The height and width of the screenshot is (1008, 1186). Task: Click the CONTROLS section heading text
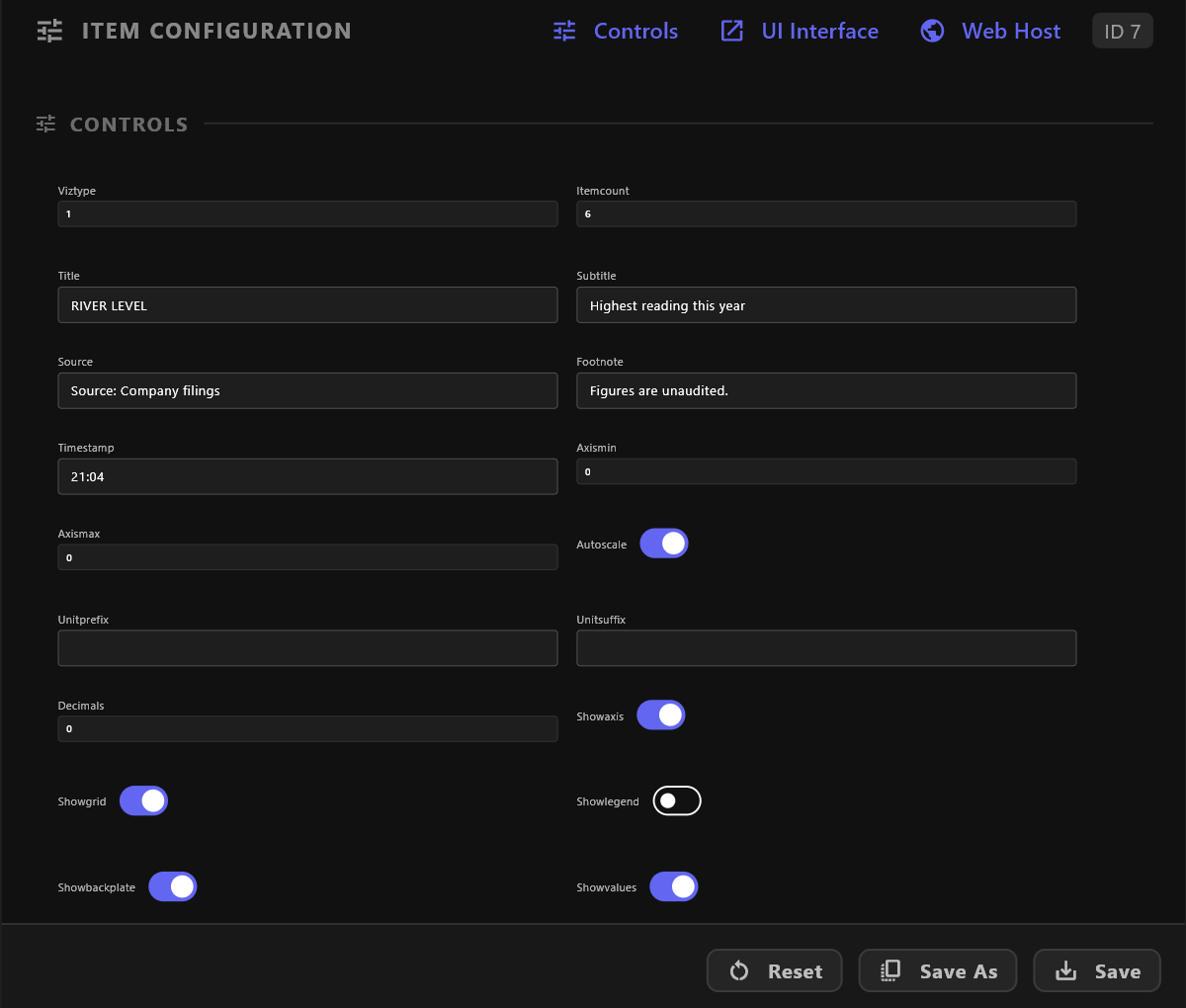pos(128,125)
